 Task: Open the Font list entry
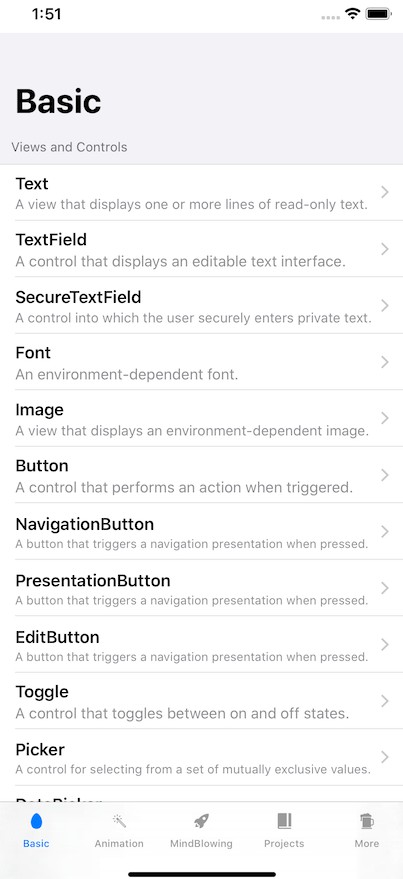[201, 362]
